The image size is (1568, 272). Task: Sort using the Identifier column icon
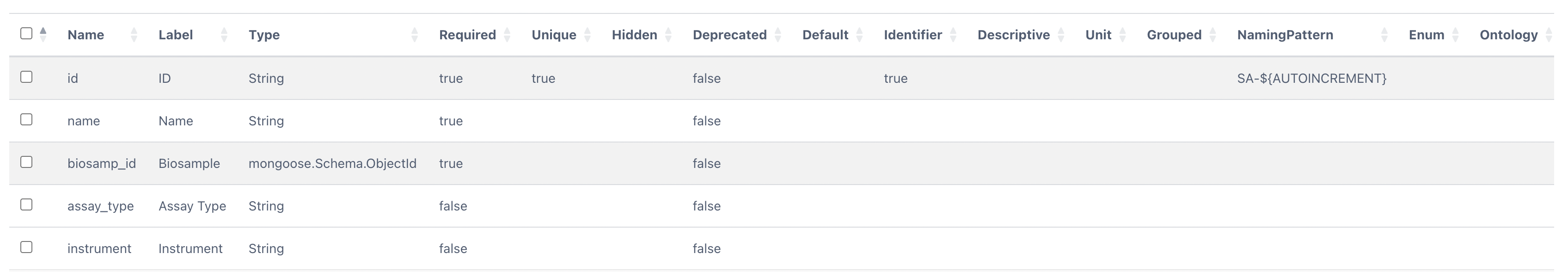click(x=953, y=35)
